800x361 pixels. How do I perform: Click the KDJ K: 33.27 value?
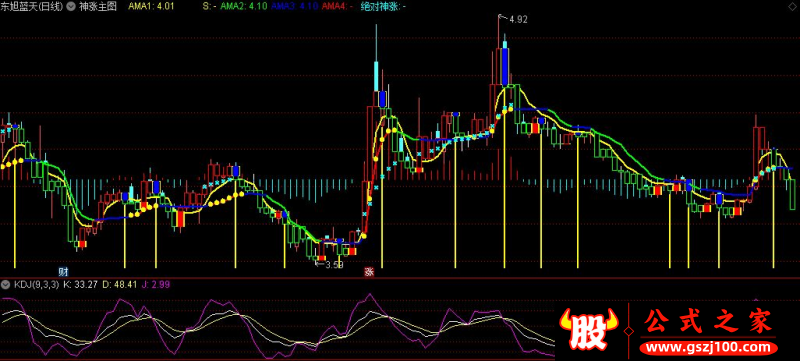click(81, 284)
